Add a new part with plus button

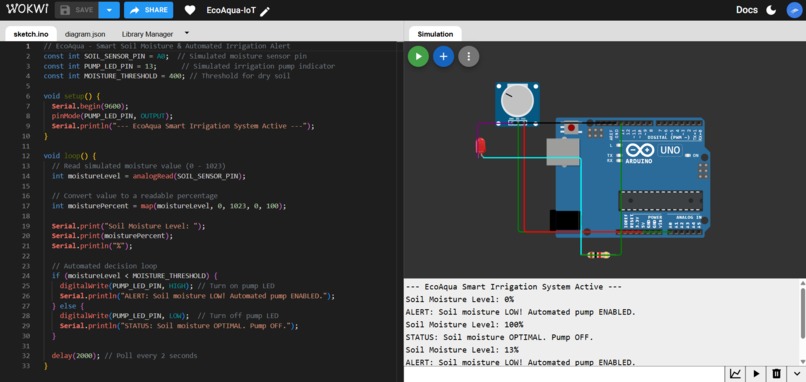pos(444,57)
